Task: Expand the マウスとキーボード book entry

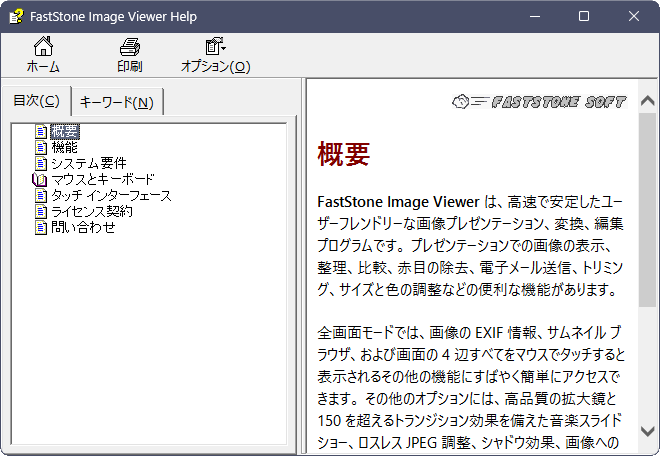Action: 103,179
